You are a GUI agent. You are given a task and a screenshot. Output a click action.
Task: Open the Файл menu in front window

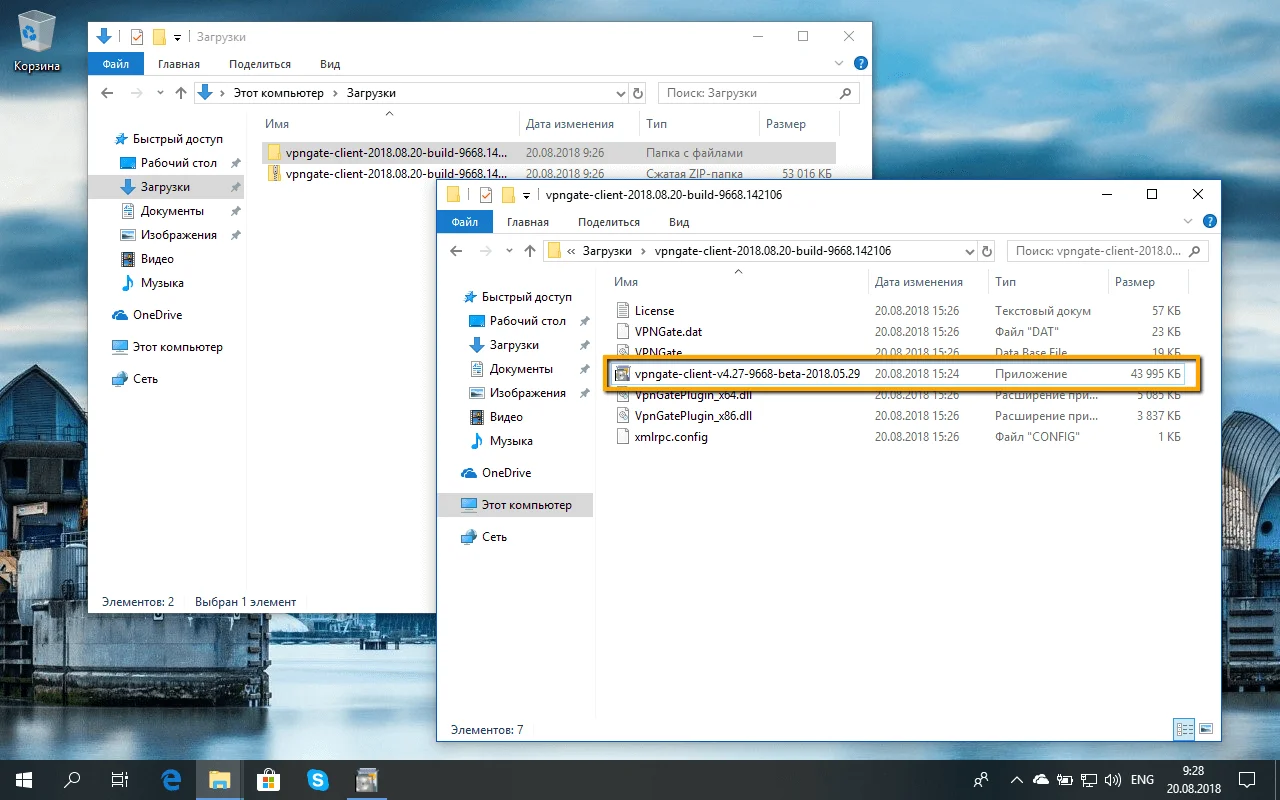coord(465,222)
